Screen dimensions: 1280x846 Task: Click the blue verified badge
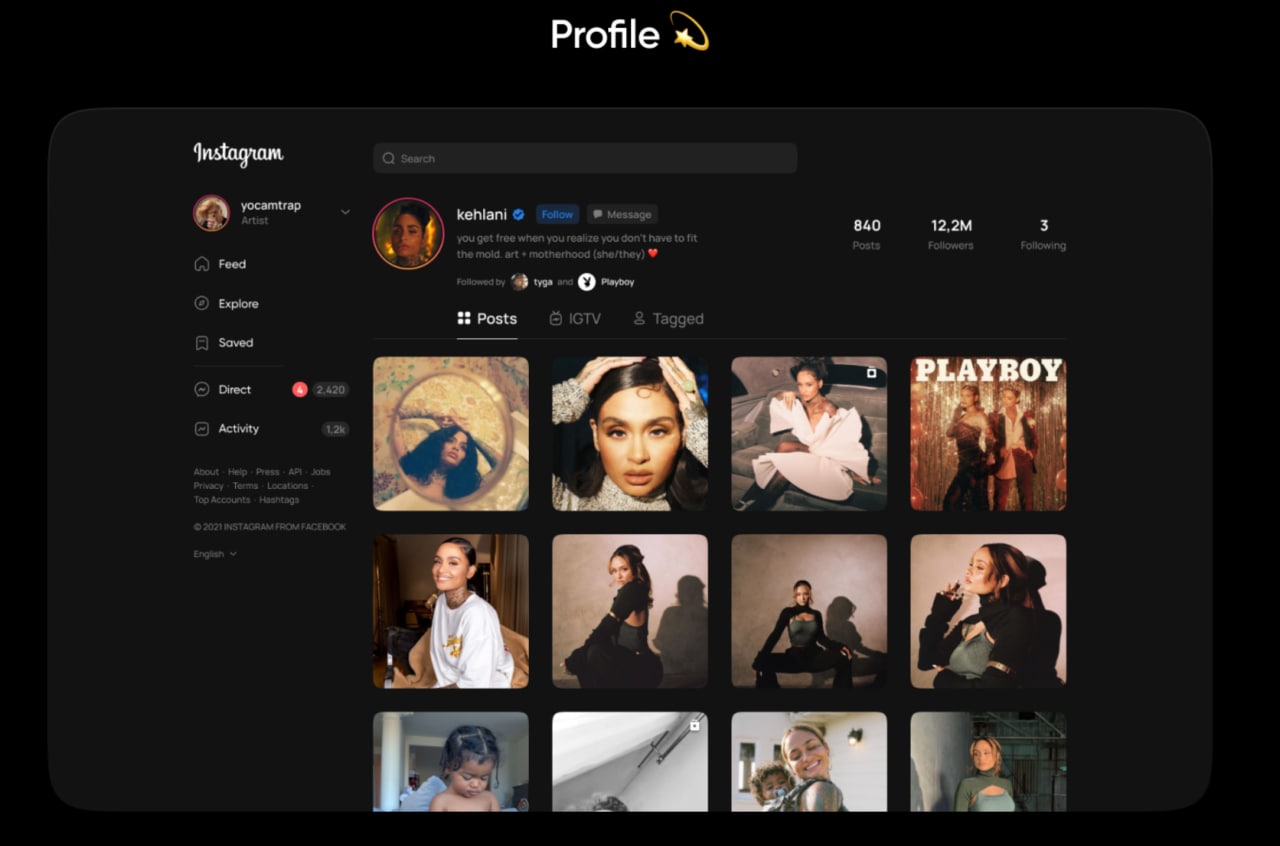(519, 214)
